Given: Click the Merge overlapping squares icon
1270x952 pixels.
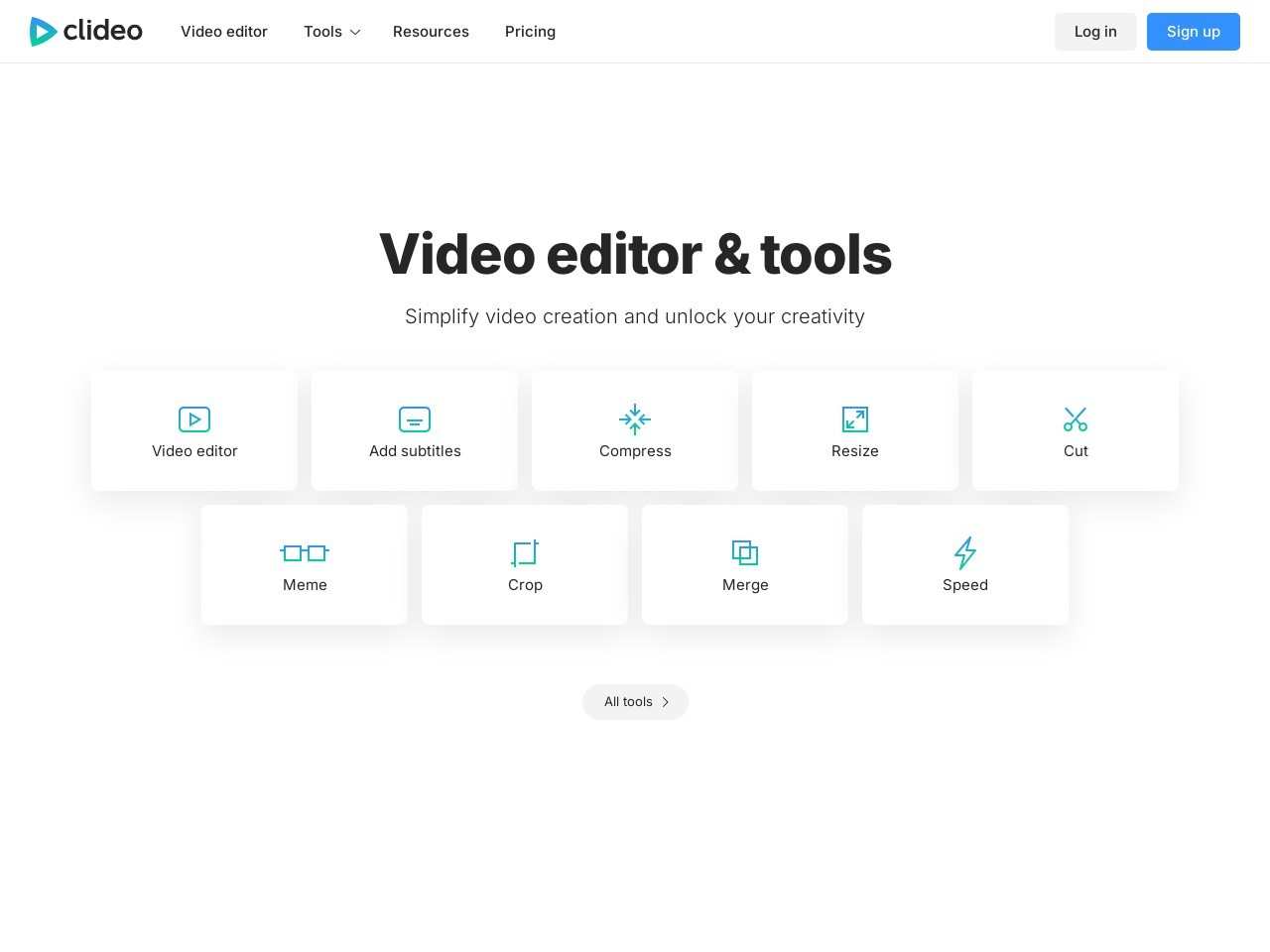Looking at the screenshot, I should pyautogui.click(x=745, y=553).
